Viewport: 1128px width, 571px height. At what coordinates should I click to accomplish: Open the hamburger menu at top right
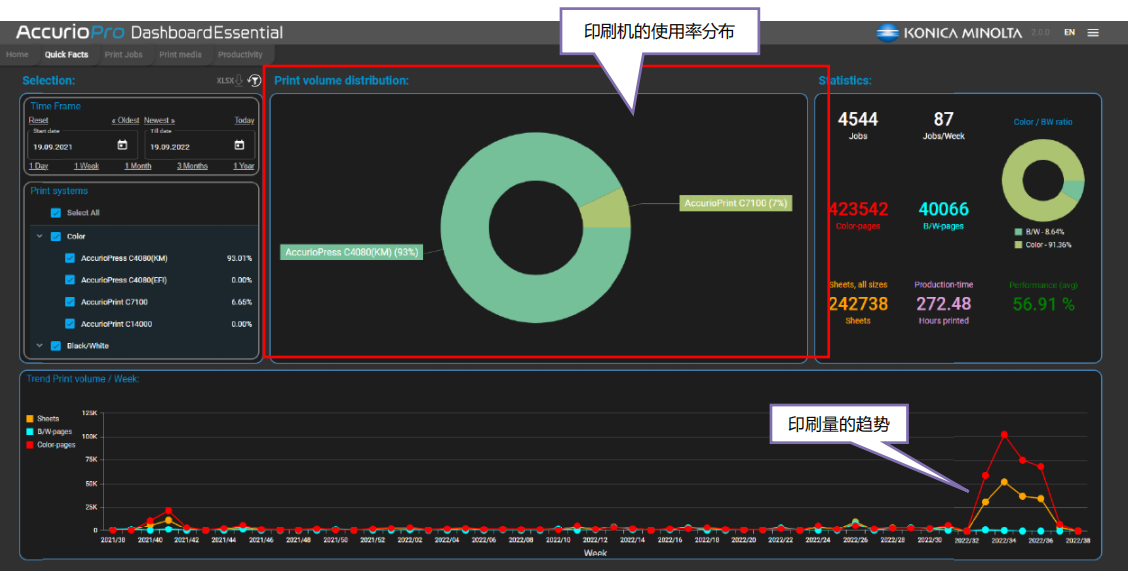pyautogui.click(x=1093, y=32)
